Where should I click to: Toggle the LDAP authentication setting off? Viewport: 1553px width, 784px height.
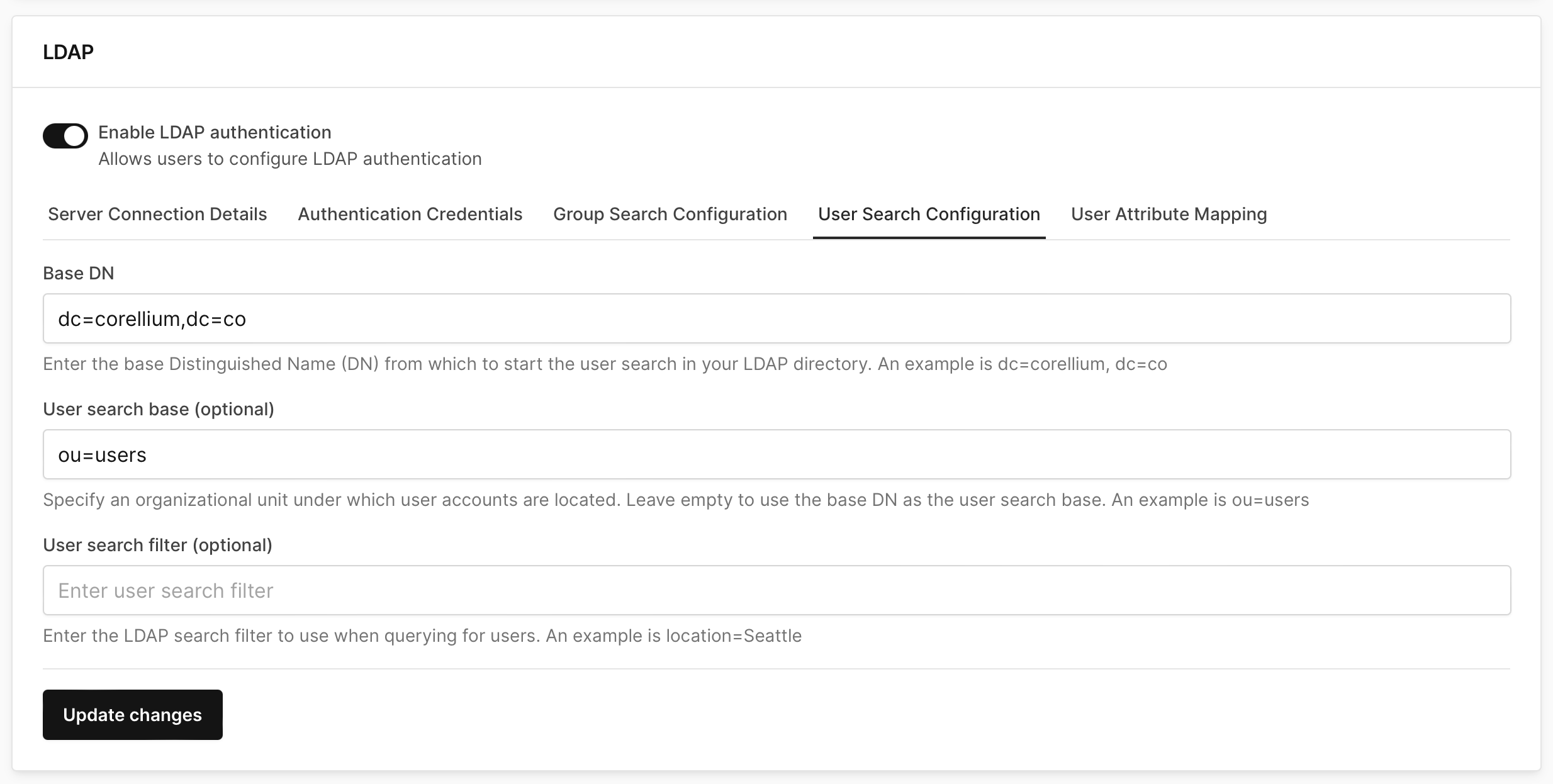click(65, 135)
